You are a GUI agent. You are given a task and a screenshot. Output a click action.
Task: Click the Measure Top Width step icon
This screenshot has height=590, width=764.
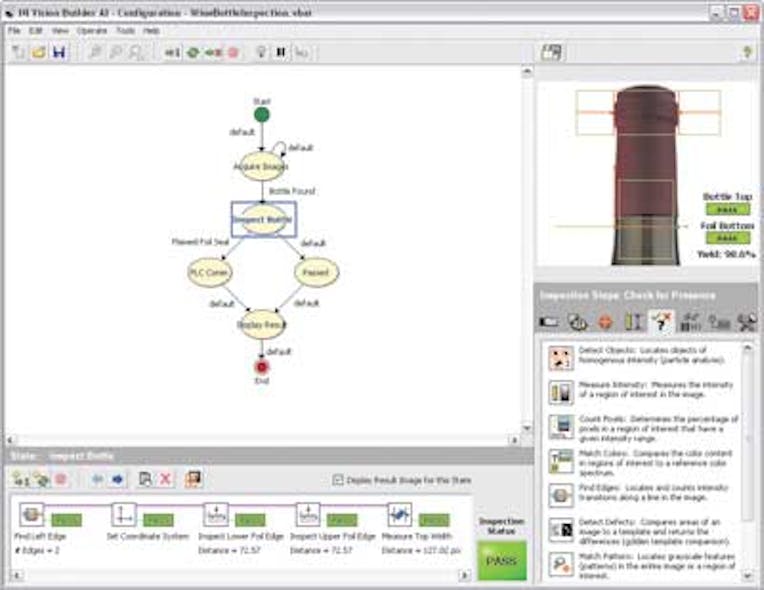click(400, 515)
